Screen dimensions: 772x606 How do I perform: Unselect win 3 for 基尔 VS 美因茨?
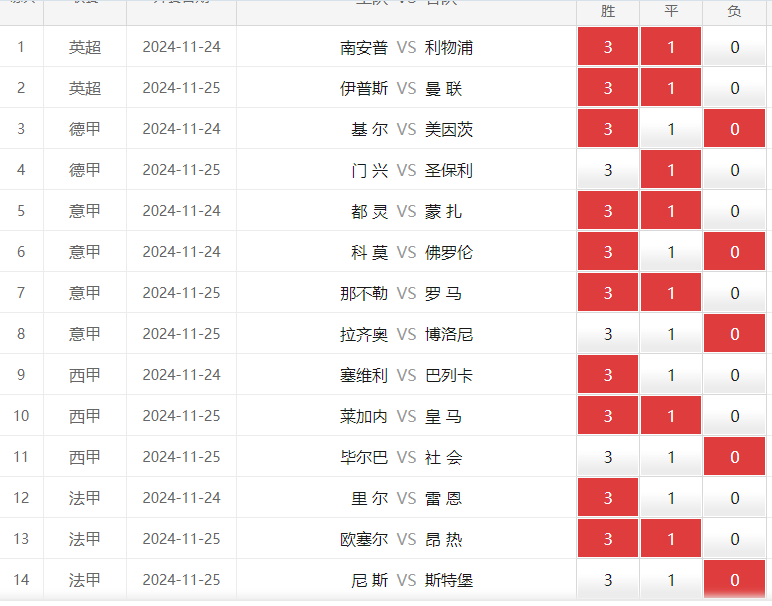[x=608, y=128]
